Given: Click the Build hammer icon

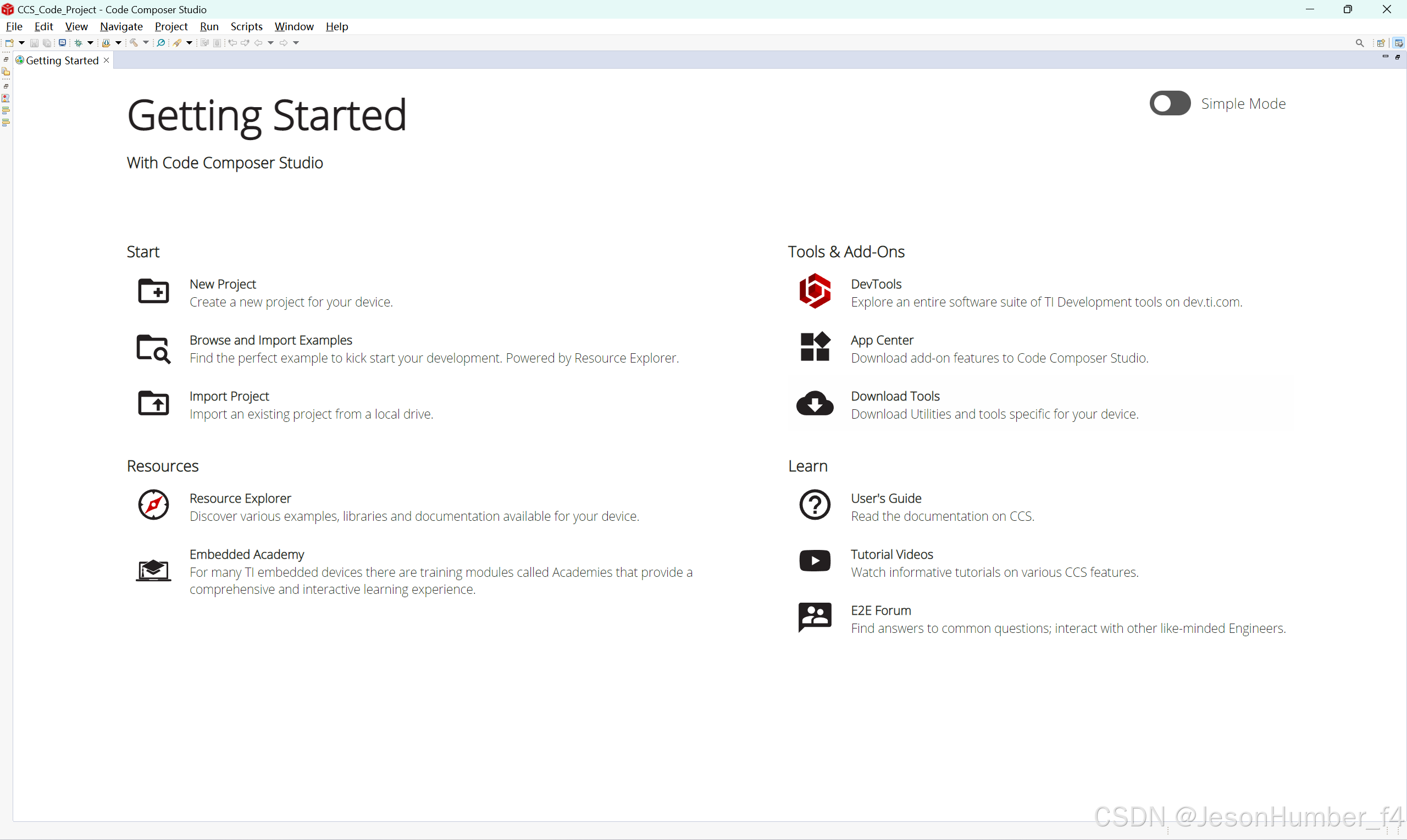Looking at the screenshot, I should (x=134, y=43).
